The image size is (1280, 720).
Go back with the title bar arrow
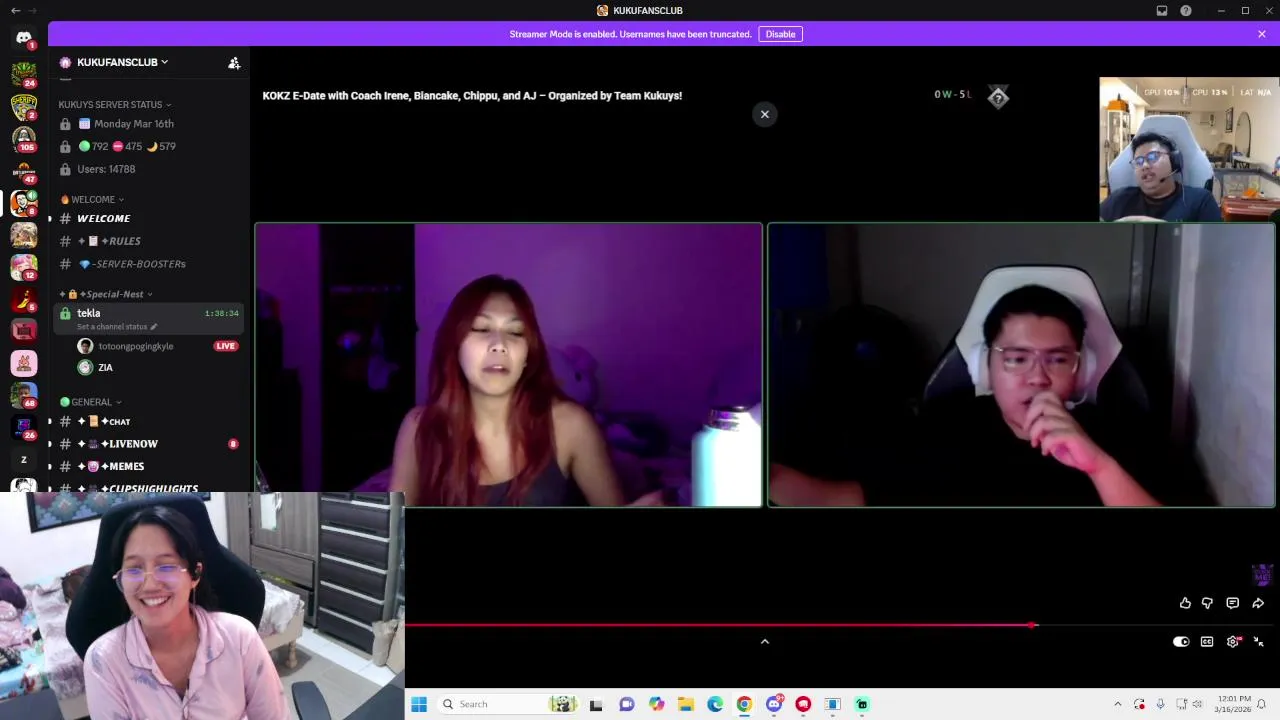coord(15,10)
